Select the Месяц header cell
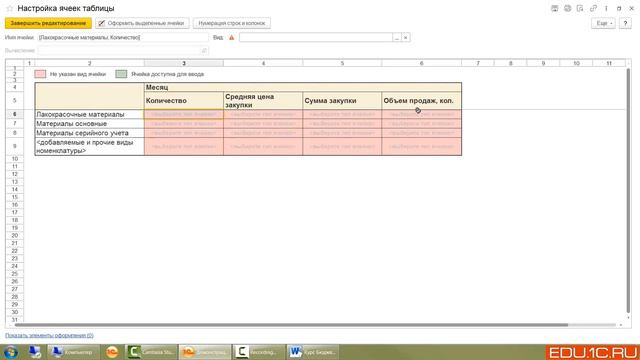 [303, 87]
